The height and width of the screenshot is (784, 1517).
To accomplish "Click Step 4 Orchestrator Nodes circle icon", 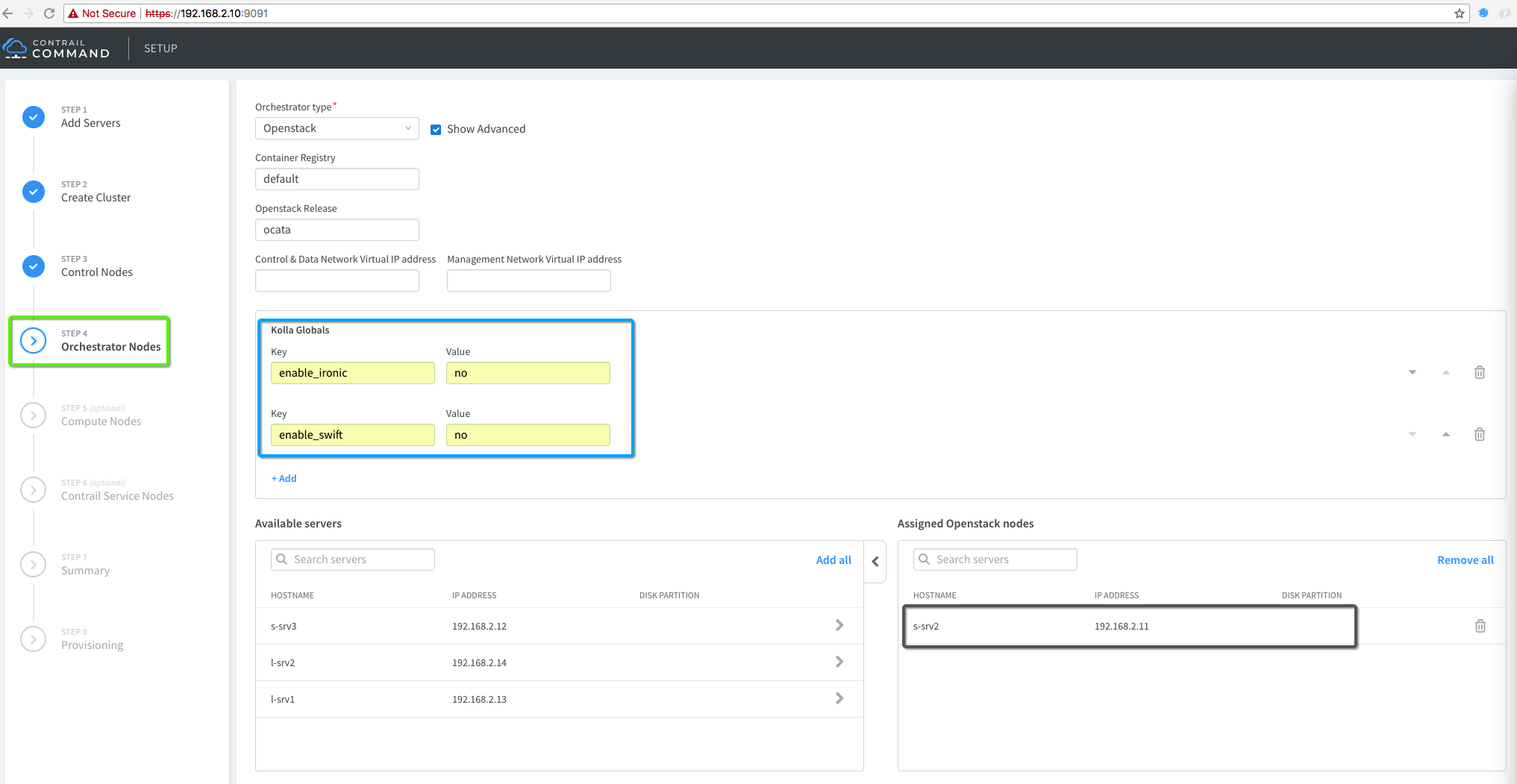I will 34,341.
